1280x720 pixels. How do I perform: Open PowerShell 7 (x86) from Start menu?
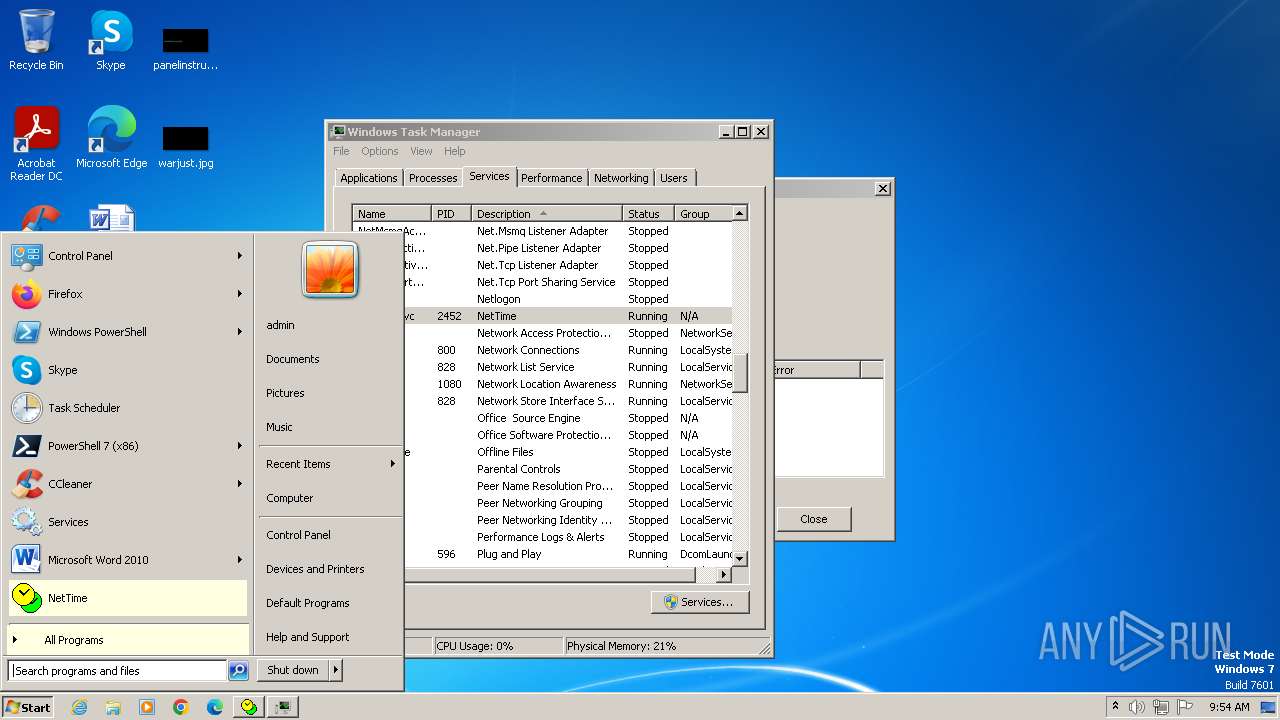[x=127, y=446]
